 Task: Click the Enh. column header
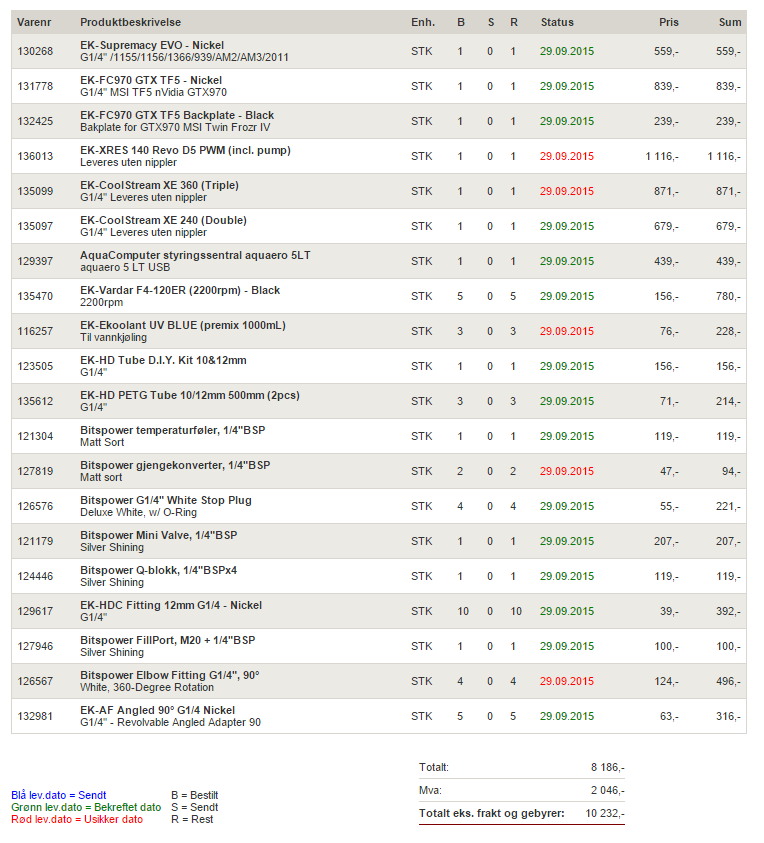tap(423, 23)
